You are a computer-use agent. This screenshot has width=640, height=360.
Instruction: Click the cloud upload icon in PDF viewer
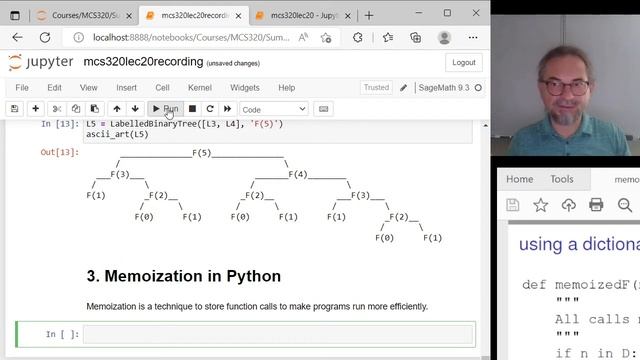568,204
